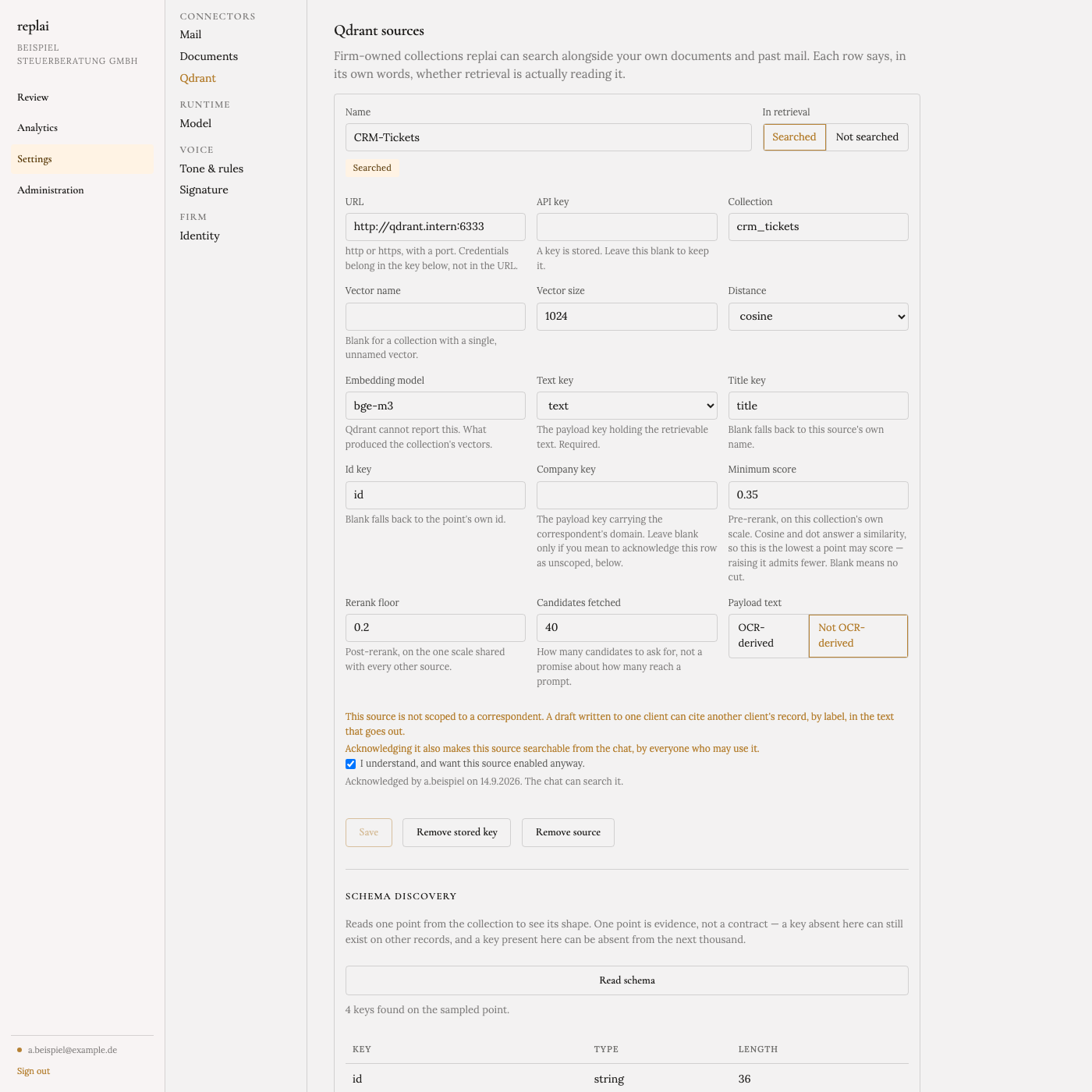This screenshot has height=1092, width=1092.
Task: Set retrieval to Not searched
Action: coord(867,137)
